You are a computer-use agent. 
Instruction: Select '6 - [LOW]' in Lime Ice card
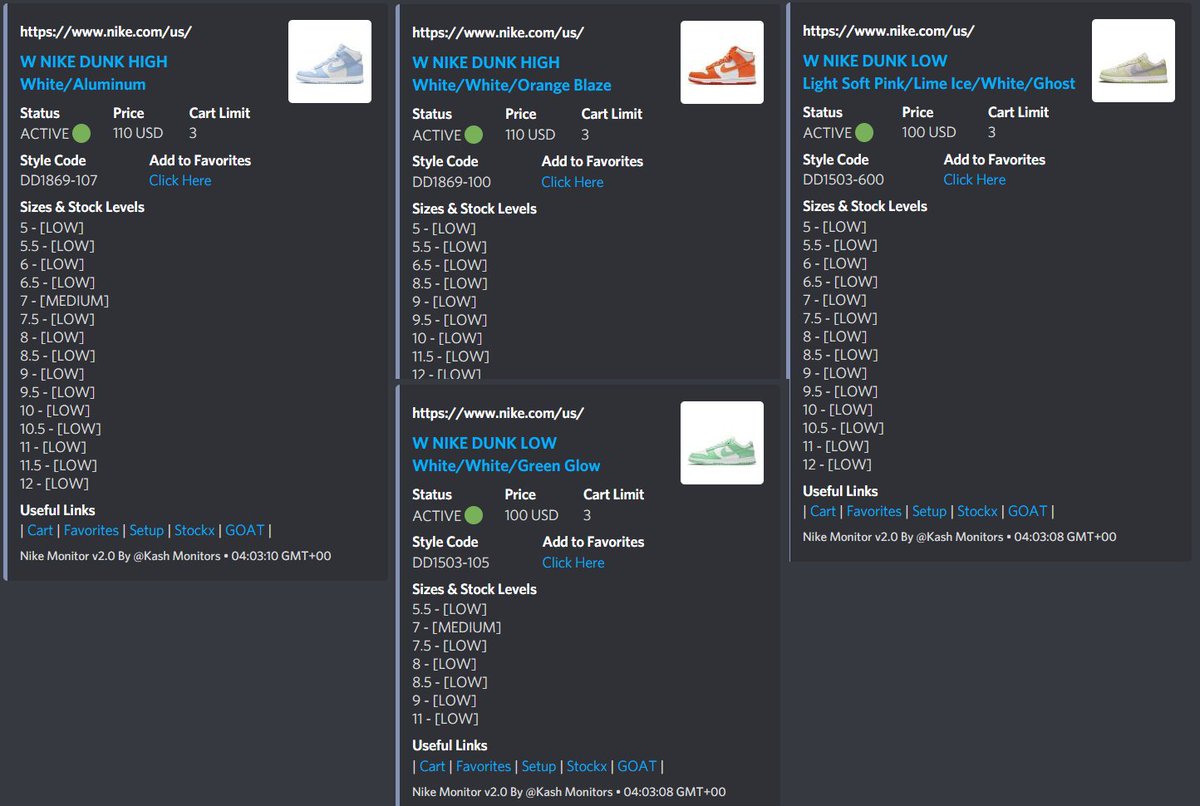[835, 263]
